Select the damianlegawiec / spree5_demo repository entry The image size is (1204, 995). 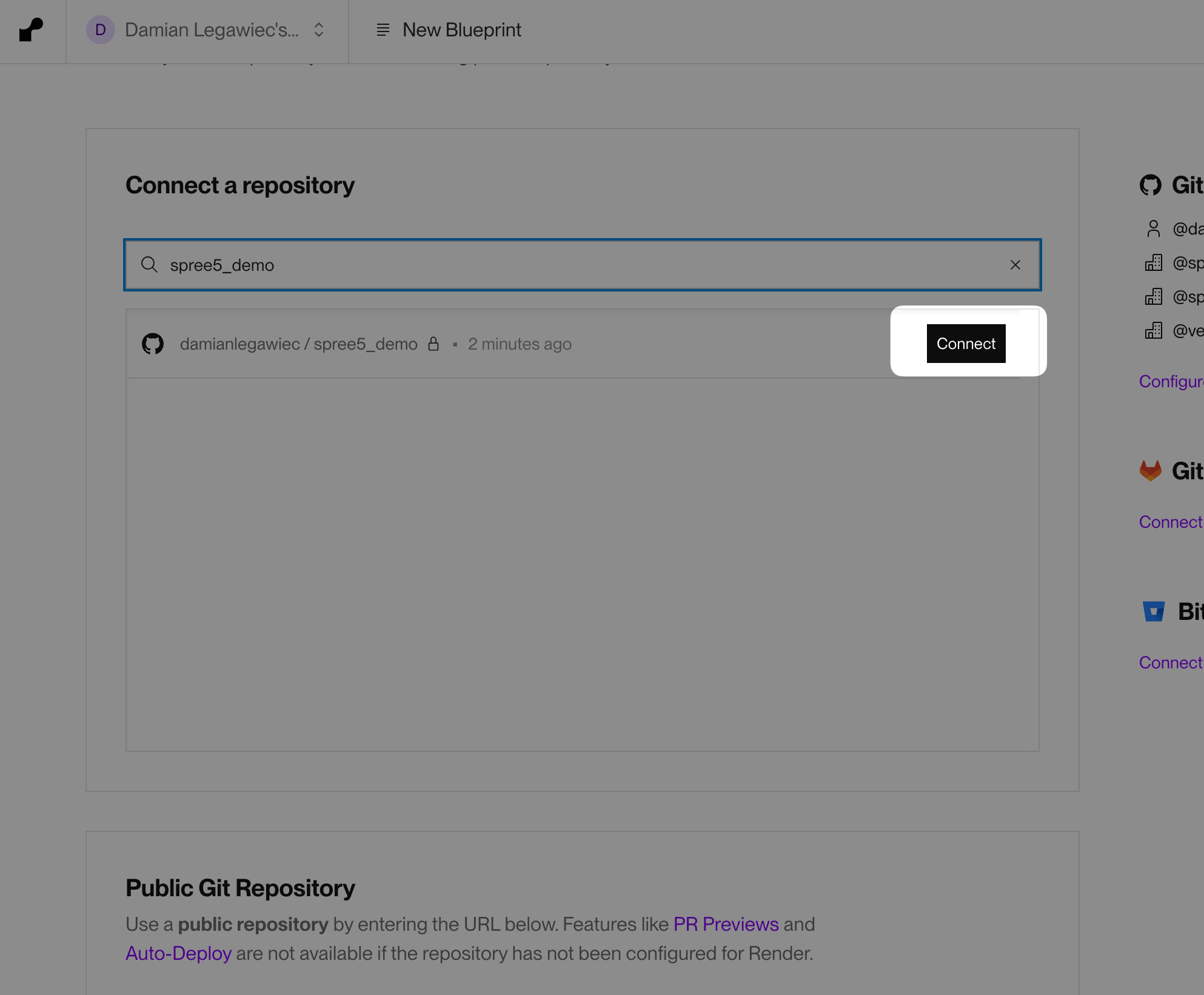[x=299, y=344]
